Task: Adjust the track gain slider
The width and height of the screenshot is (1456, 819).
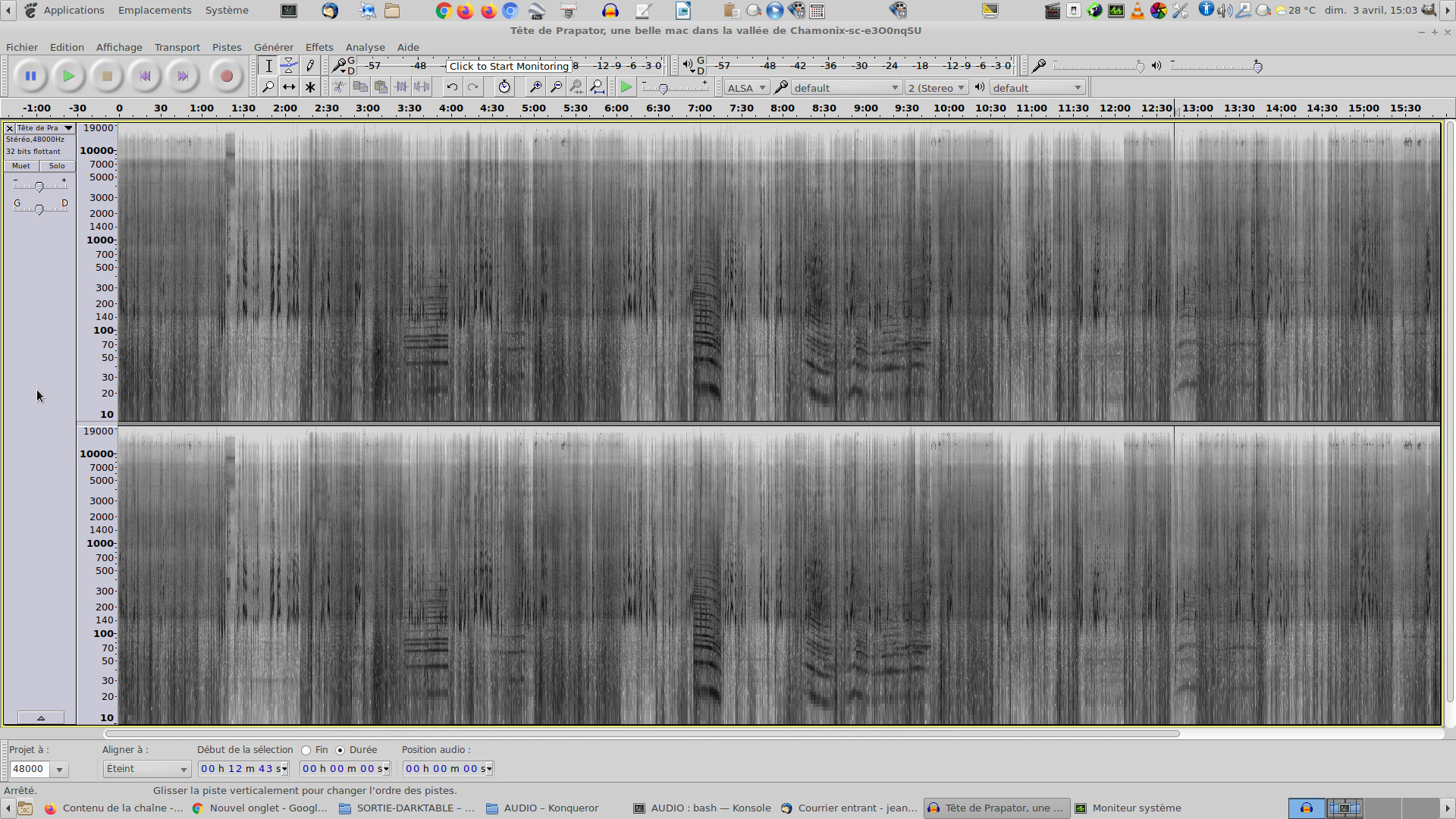Action: click(39, 187)
